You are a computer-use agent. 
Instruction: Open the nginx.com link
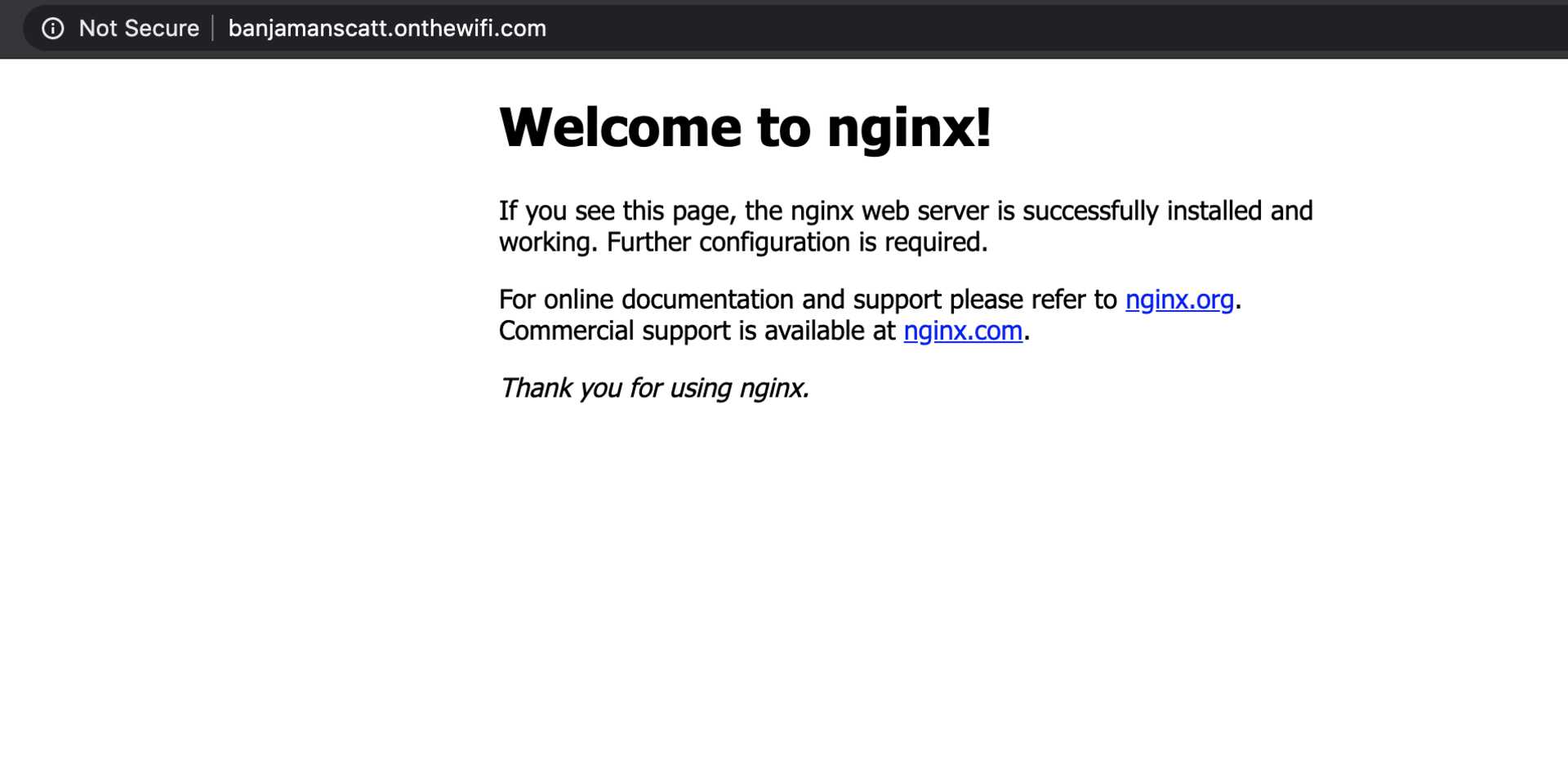click(963, 331)
